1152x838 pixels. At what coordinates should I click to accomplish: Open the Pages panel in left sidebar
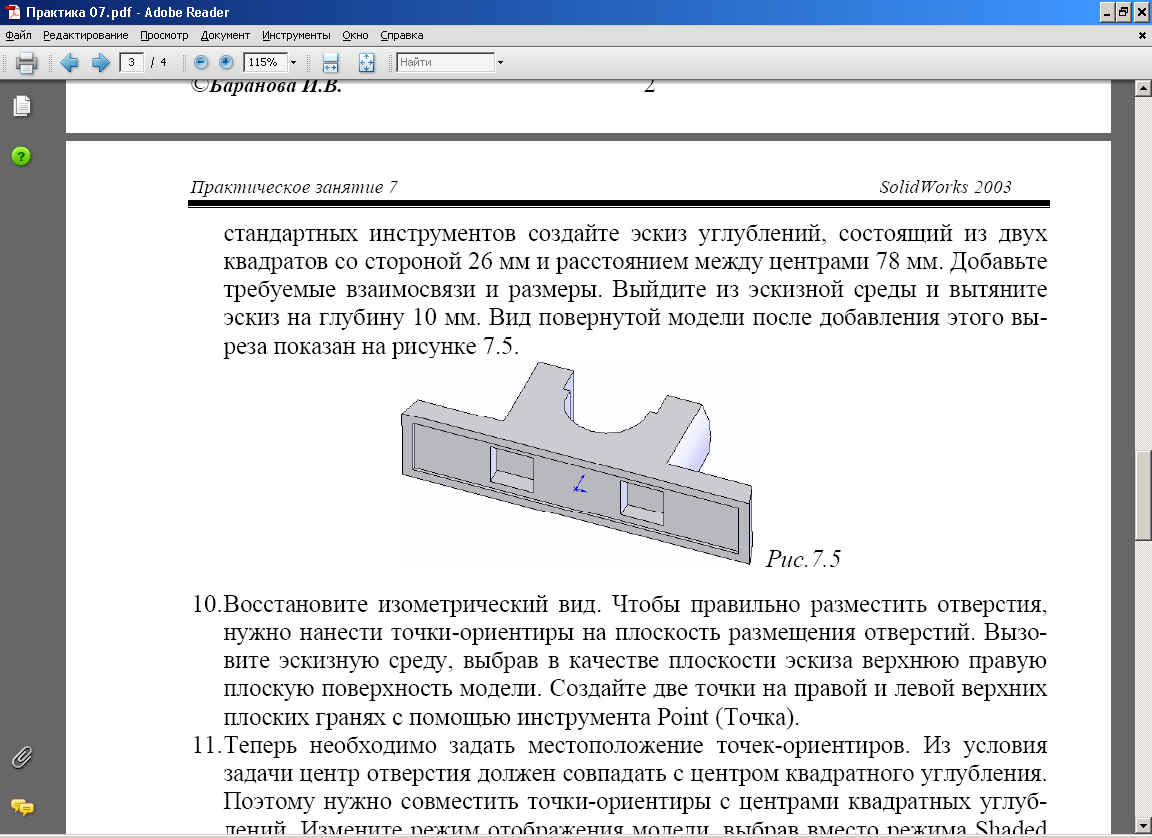(22, 106)
